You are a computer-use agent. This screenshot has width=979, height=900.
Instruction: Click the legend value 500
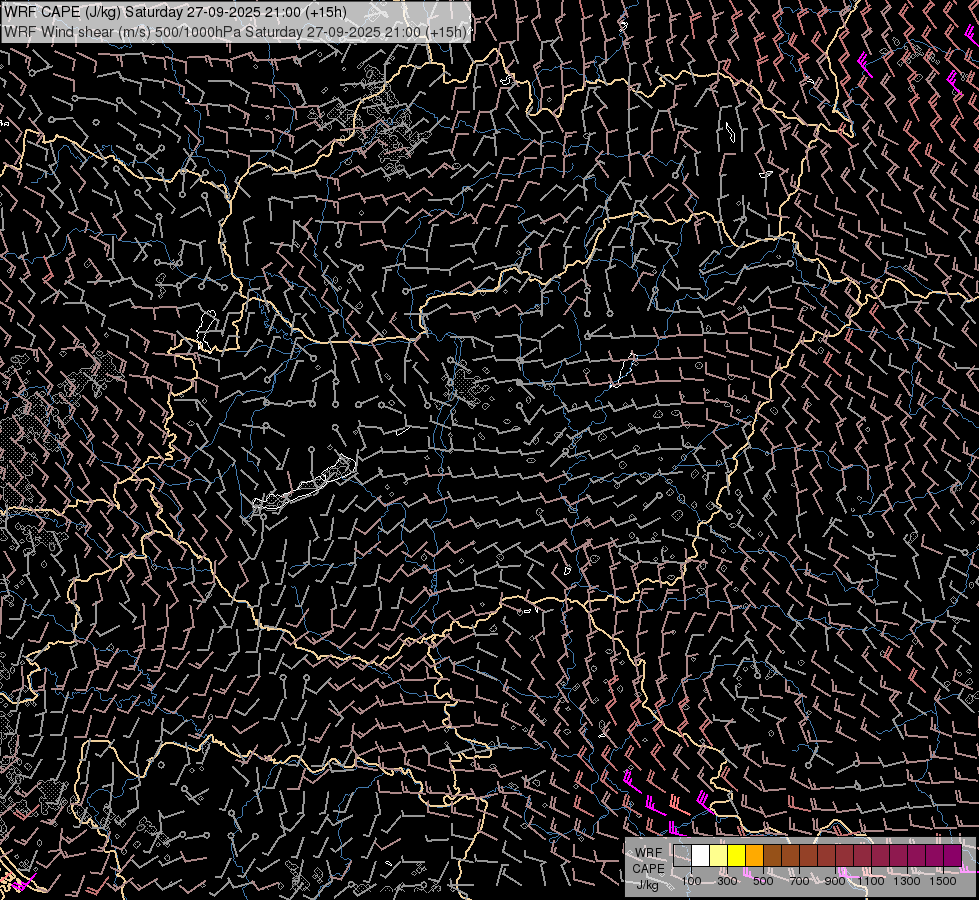coord(763,881)
